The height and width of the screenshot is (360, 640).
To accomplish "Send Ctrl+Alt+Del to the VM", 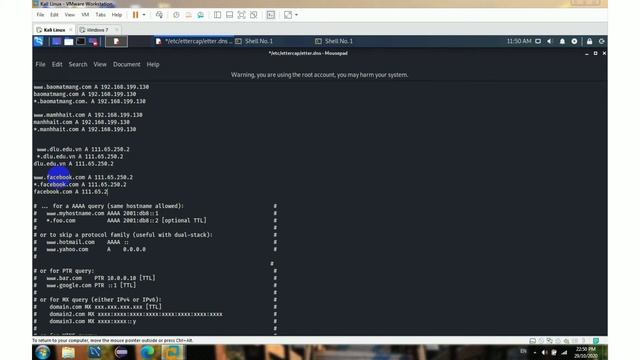I will 159,15.
